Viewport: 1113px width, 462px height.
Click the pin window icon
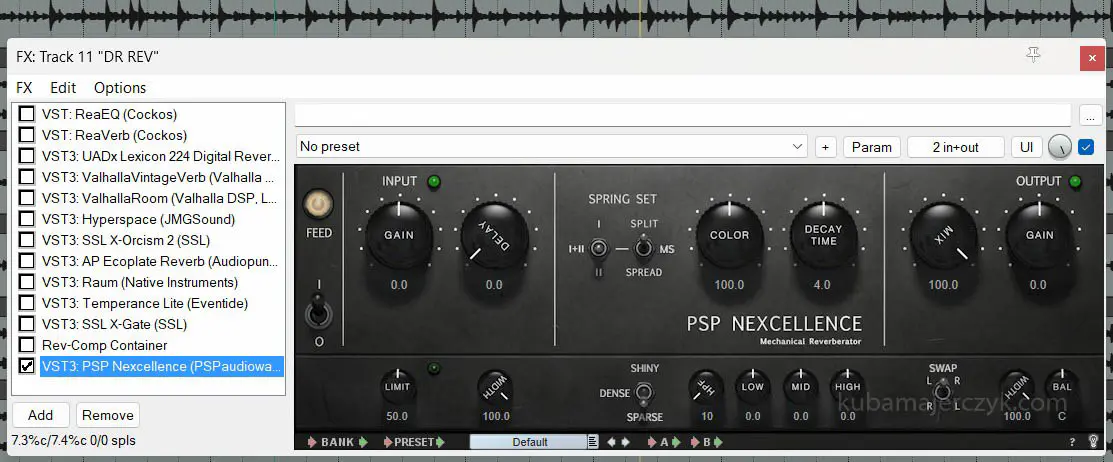pos(1034,56)
